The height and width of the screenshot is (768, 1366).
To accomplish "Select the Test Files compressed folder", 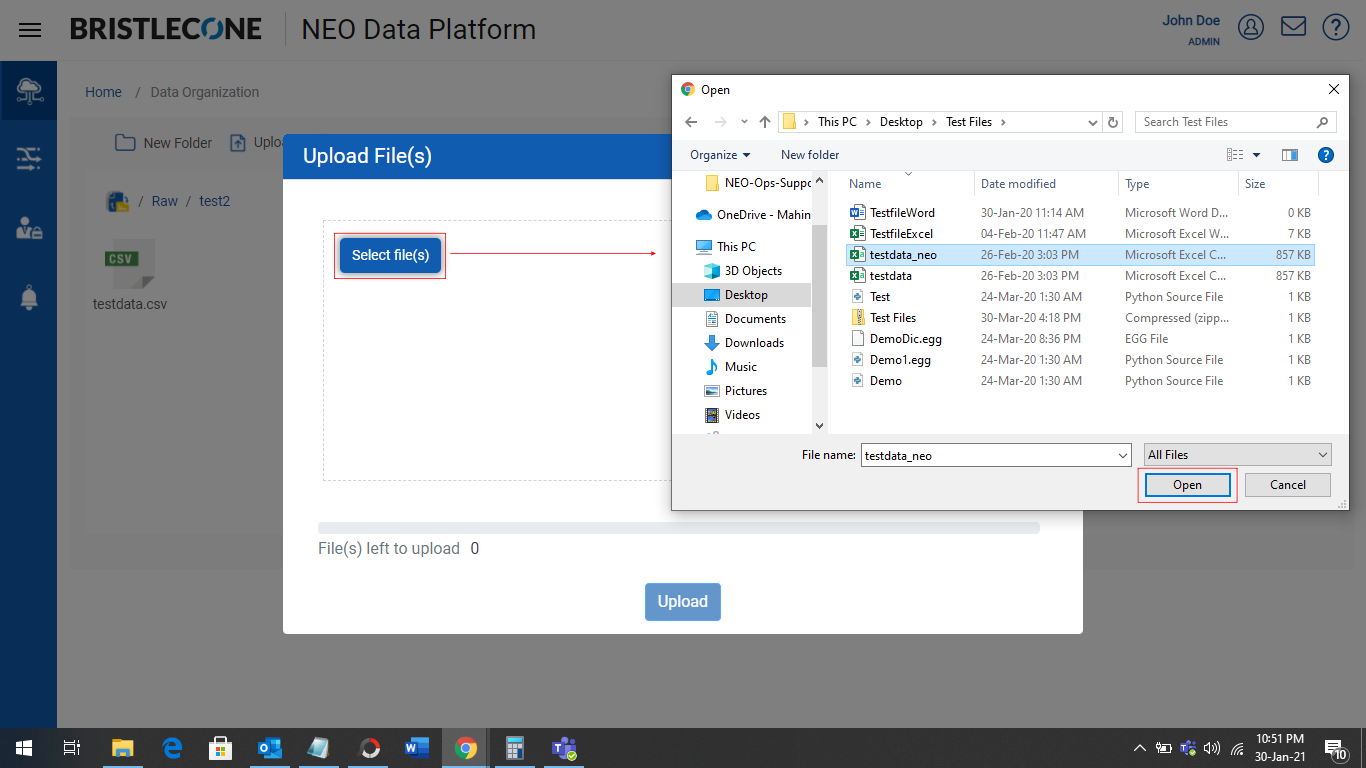I will [x=1080, y=318].
